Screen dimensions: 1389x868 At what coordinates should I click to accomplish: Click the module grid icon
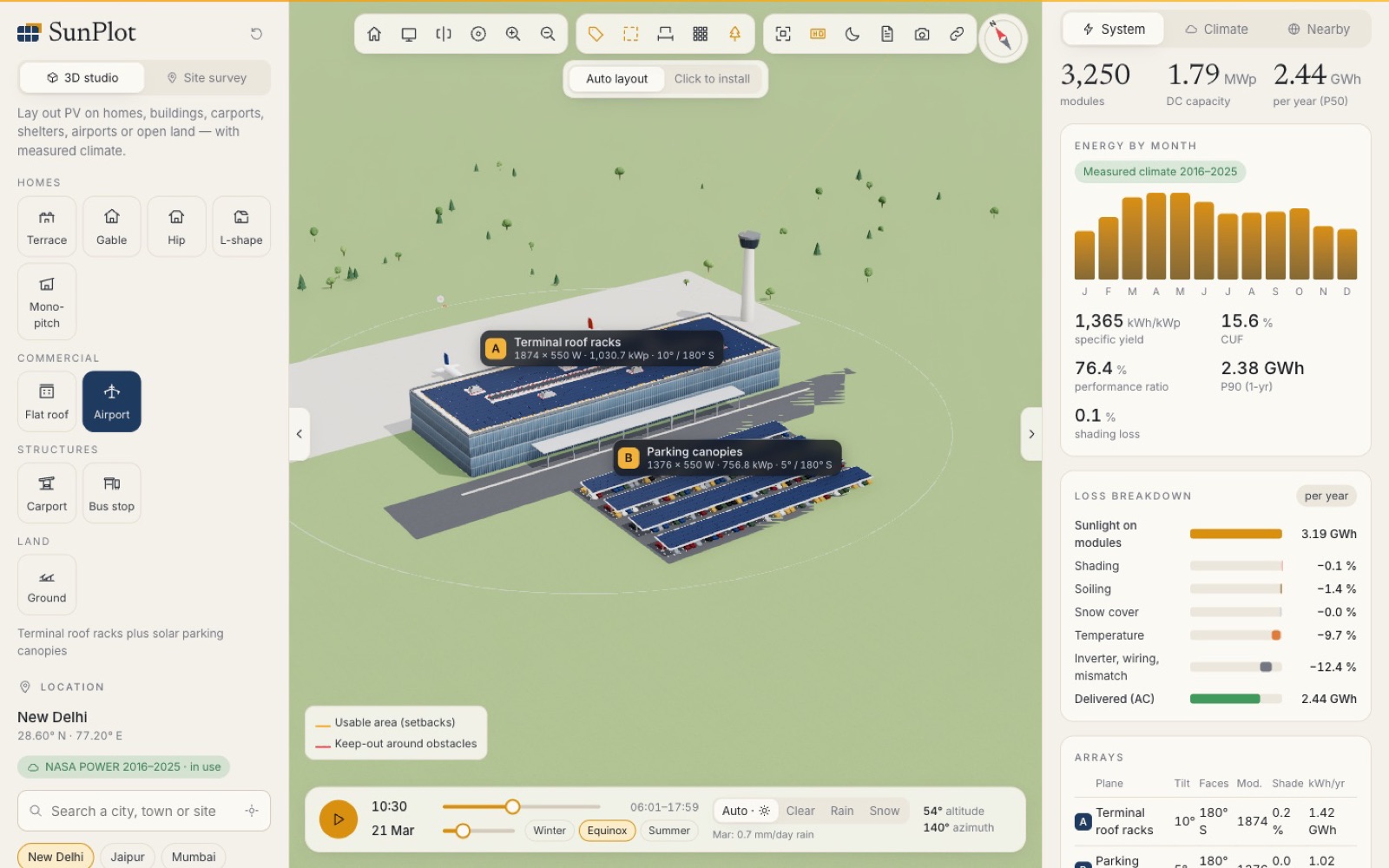700,34
